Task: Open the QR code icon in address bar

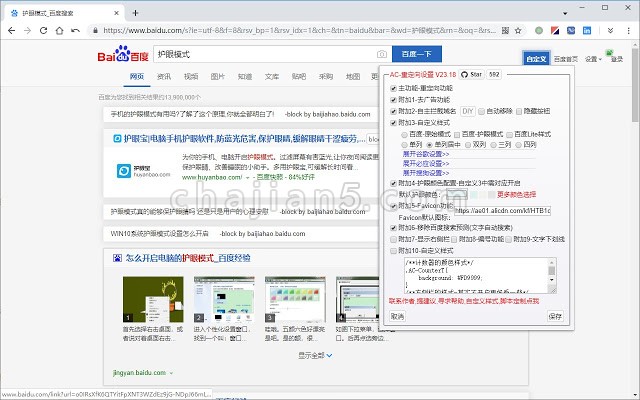Action: (505, 31)
